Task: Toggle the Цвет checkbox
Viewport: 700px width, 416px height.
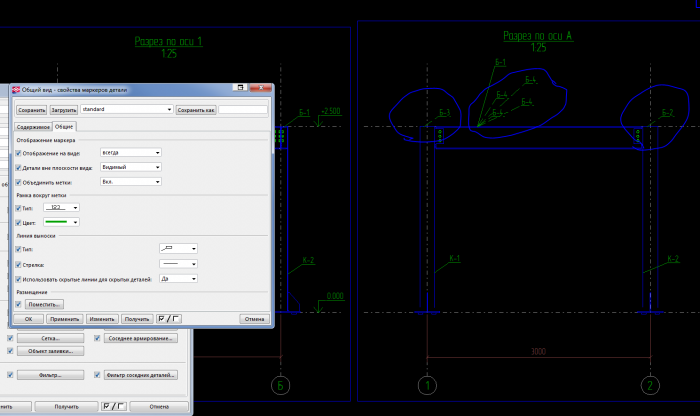Action: (x=18, y=222)
